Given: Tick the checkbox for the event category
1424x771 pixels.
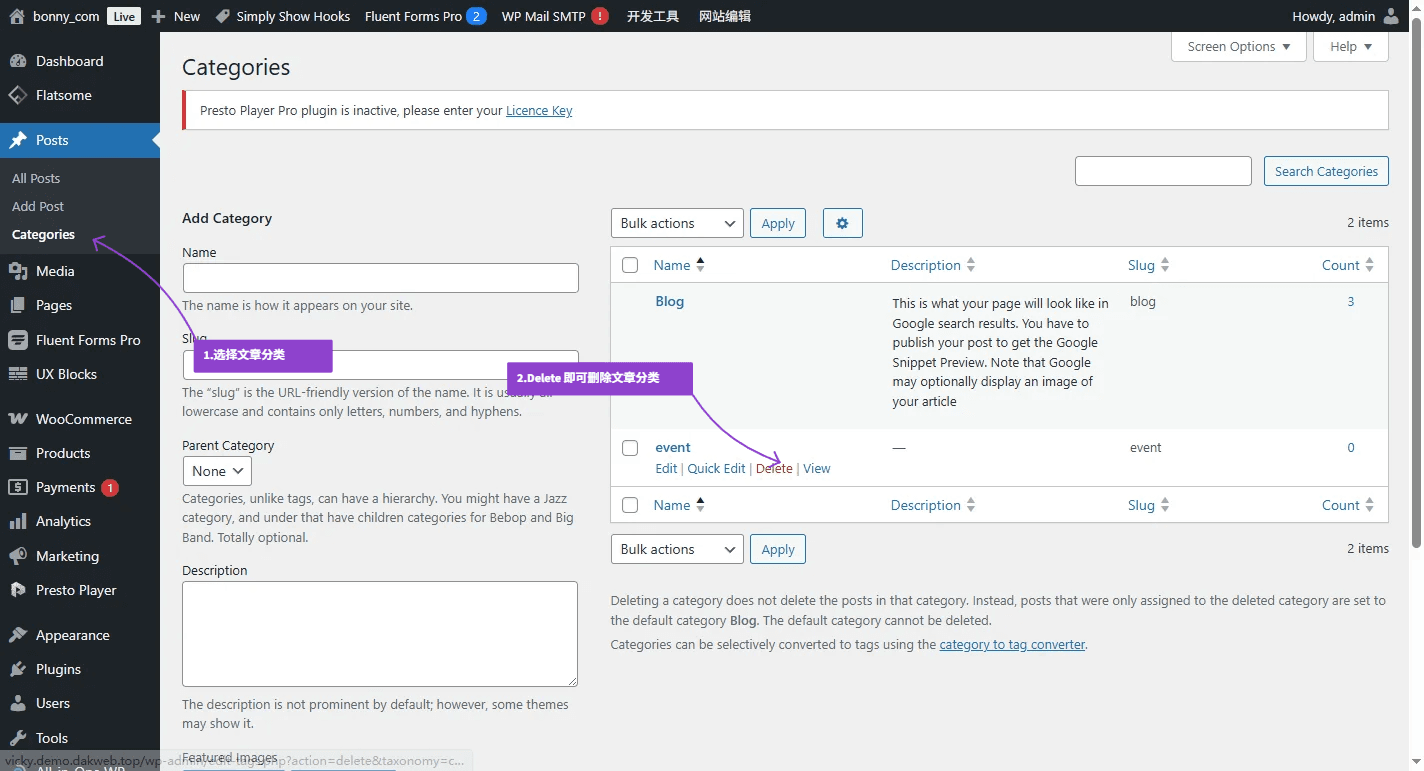Looking at the screenshot, I should point(630,447).
